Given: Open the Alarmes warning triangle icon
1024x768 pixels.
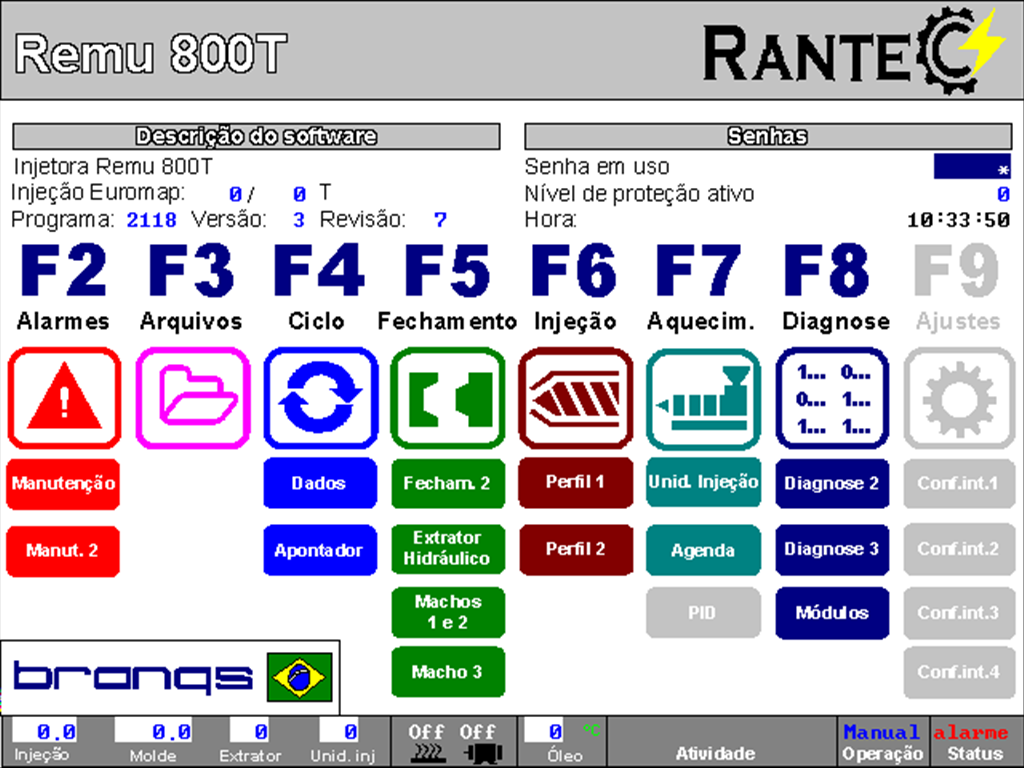Looking at the screenshot, I should click(x=64, y=398).
